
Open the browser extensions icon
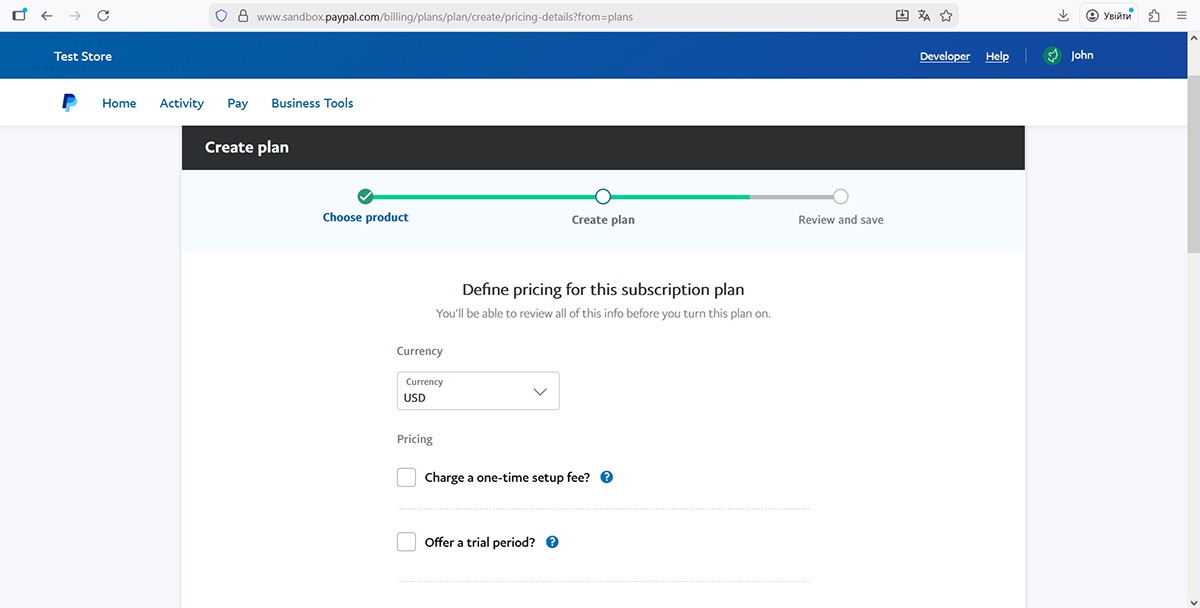click(1154, 16)
